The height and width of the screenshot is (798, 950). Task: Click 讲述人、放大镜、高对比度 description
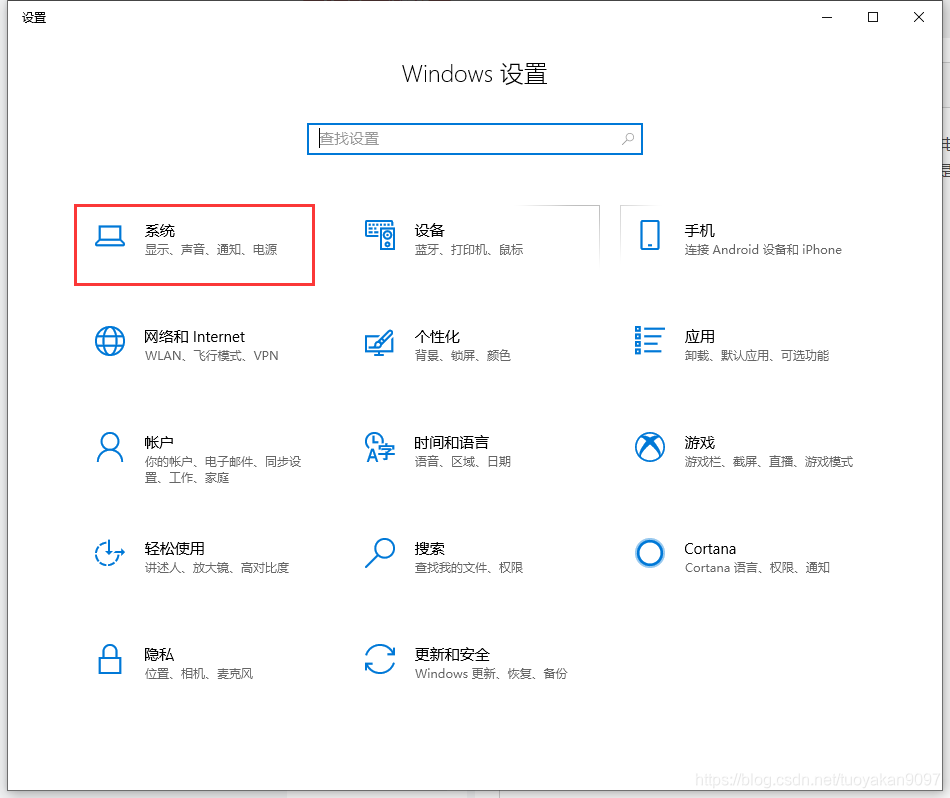point(217,568)
